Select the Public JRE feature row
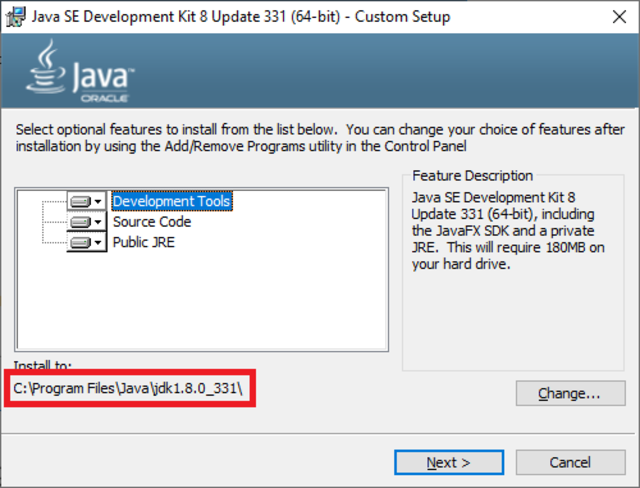640x488 pixels. tap(144, 242)
